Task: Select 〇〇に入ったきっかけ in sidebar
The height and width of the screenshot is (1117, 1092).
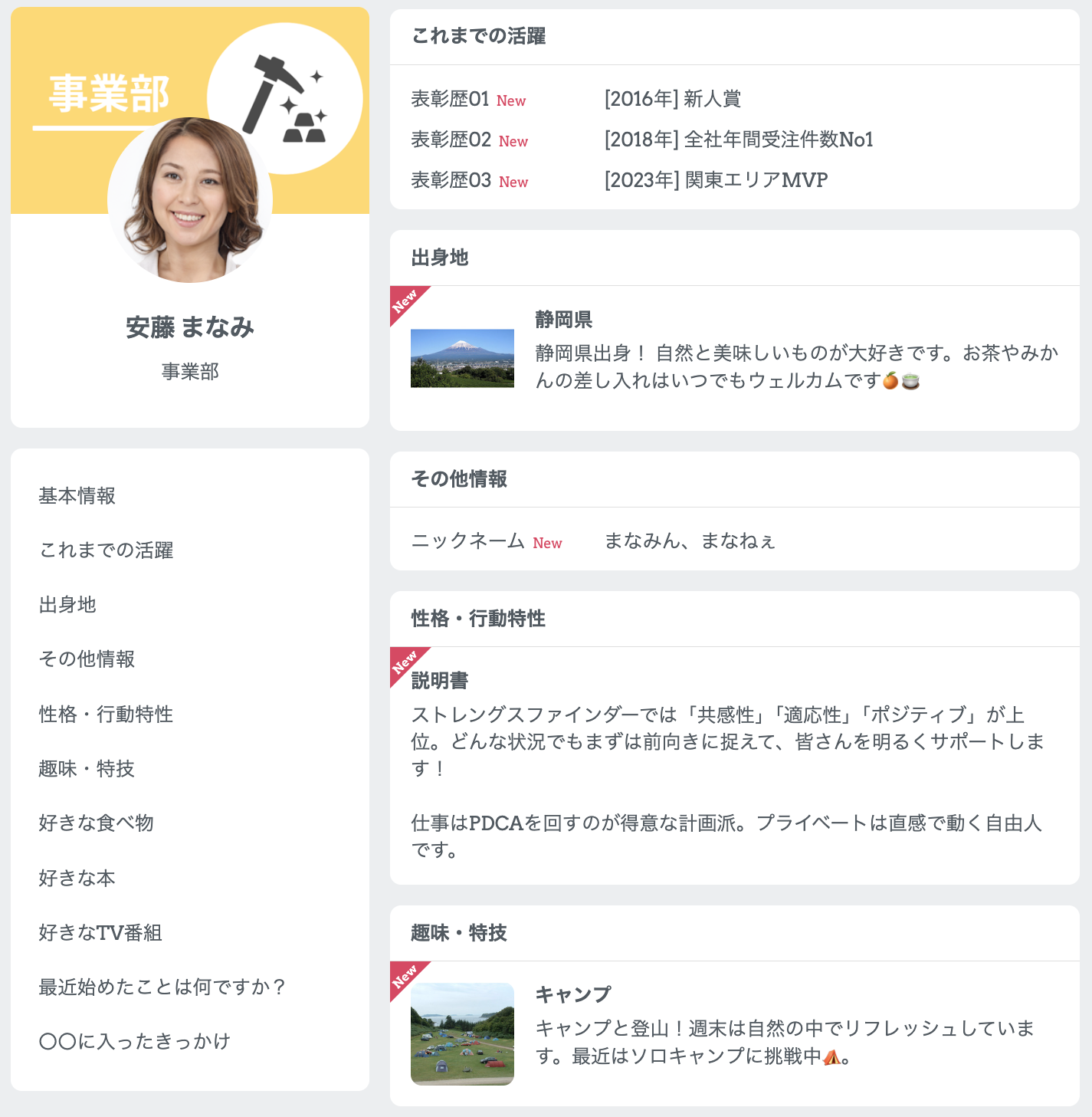Action: (x=135, y=1041)
